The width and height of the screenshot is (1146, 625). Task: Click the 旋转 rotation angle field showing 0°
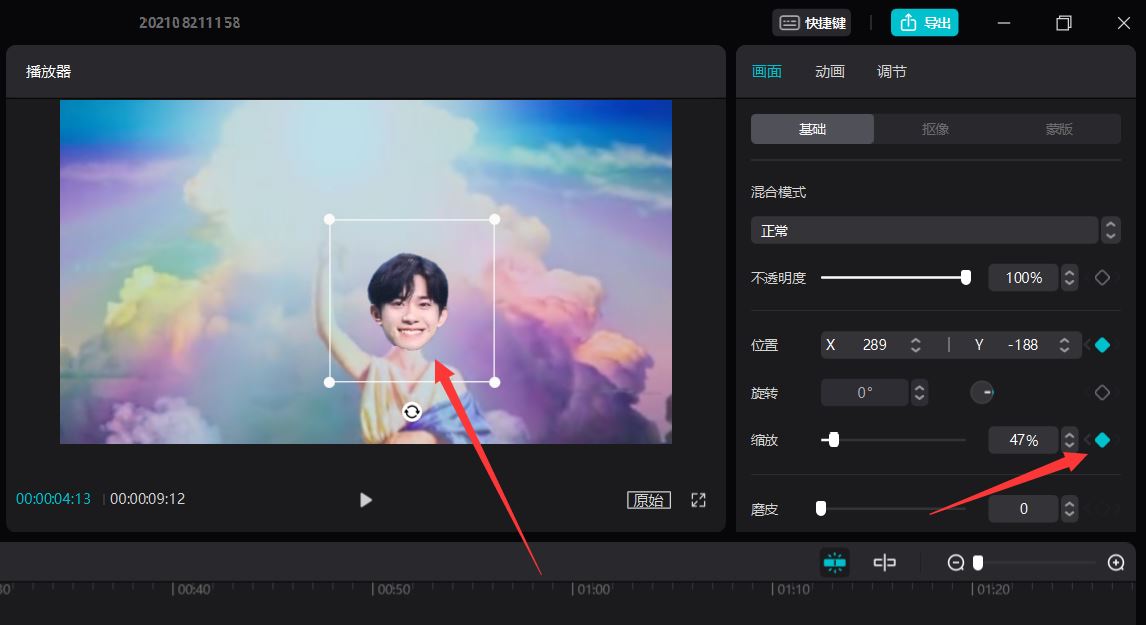[865, 393]
